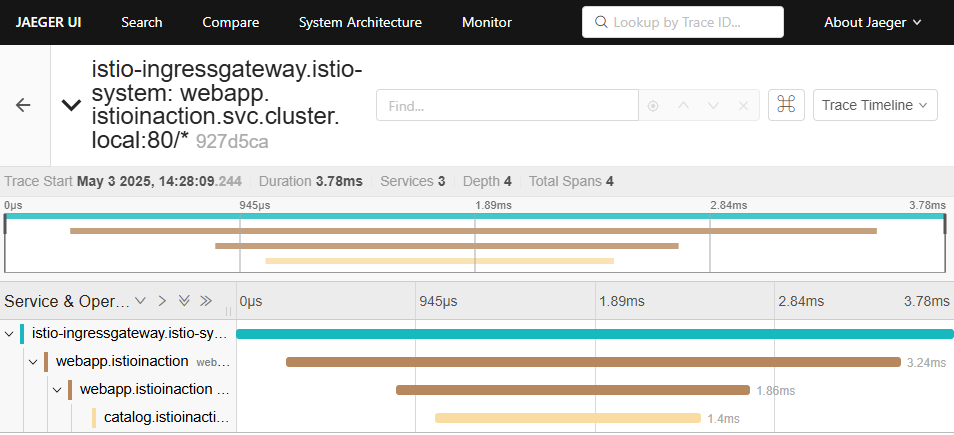
Task: Open the Monitor page in the nav bar
Action: point(487,23)
